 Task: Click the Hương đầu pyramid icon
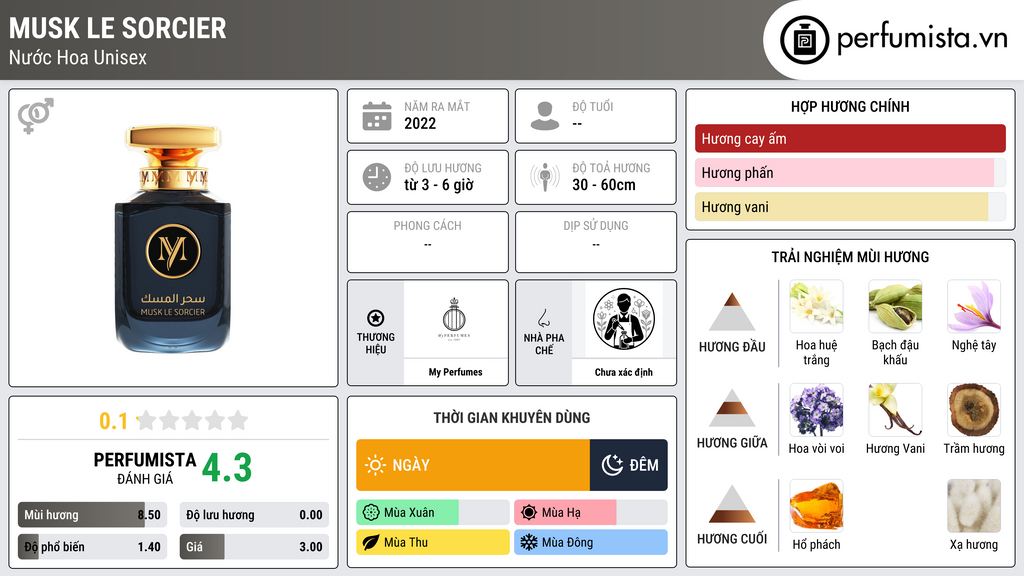pos(732,312)
